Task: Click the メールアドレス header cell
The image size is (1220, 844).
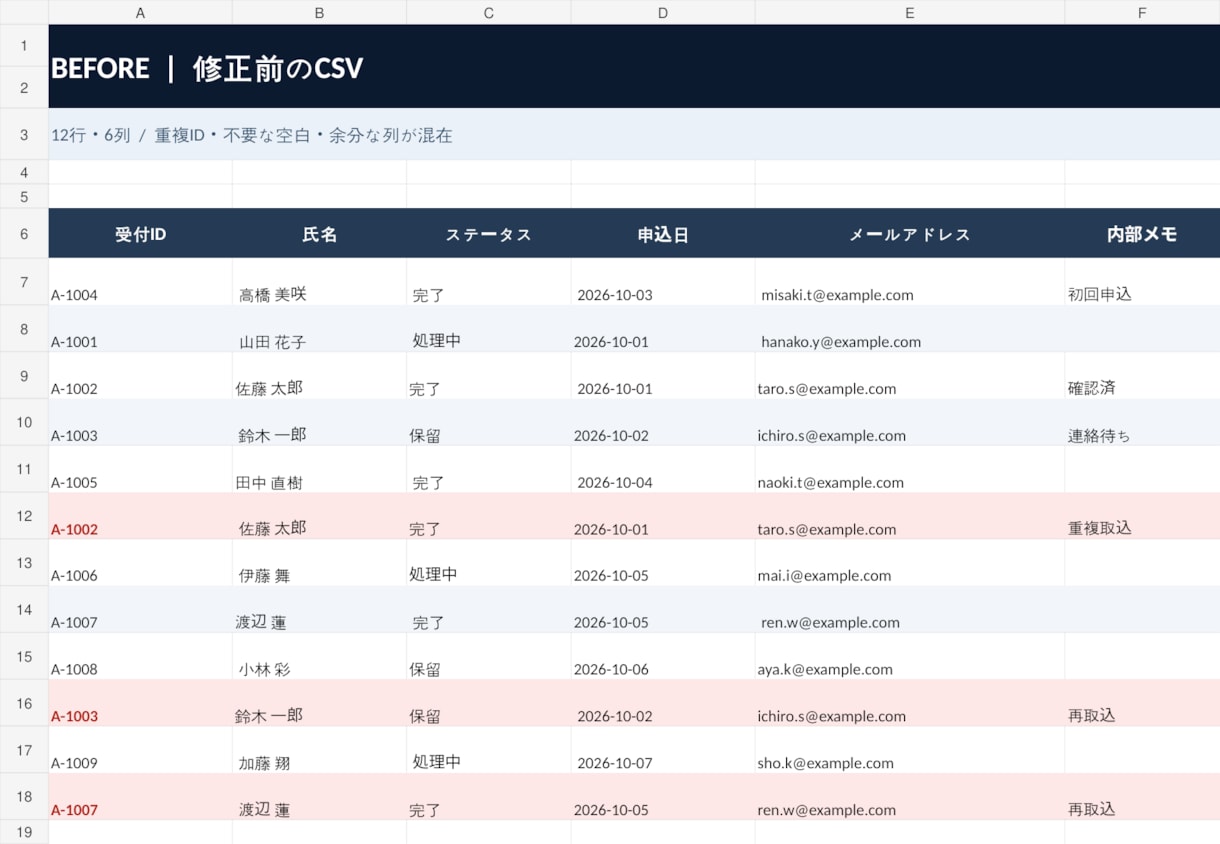Action: 910,234
